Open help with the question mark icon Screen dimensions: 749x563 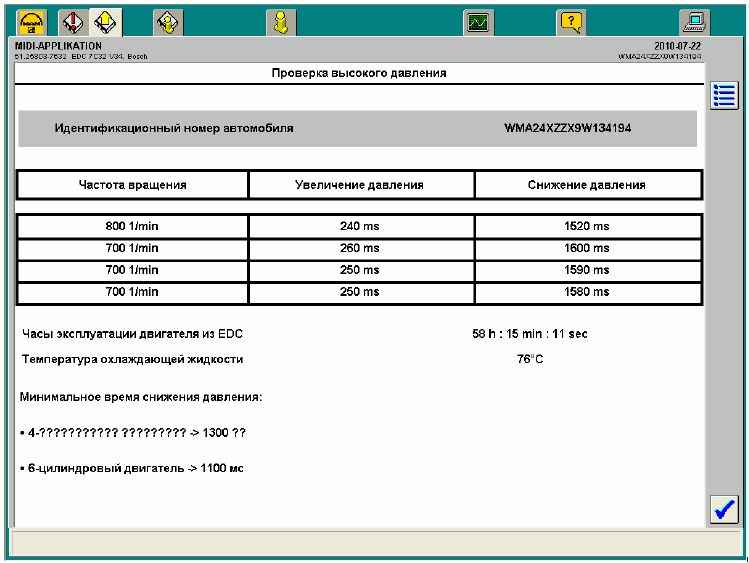pos(571,20)
